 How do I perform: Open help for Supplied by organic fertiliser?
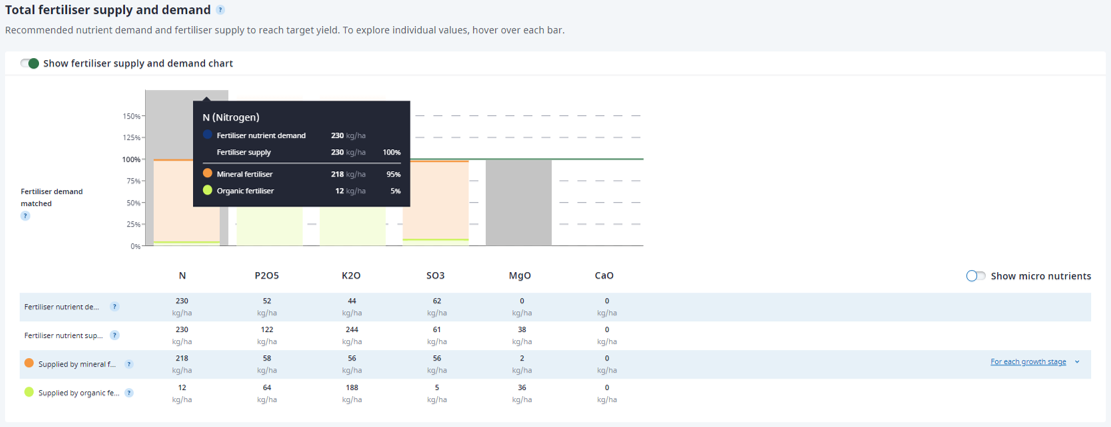[x=129, y=392]
